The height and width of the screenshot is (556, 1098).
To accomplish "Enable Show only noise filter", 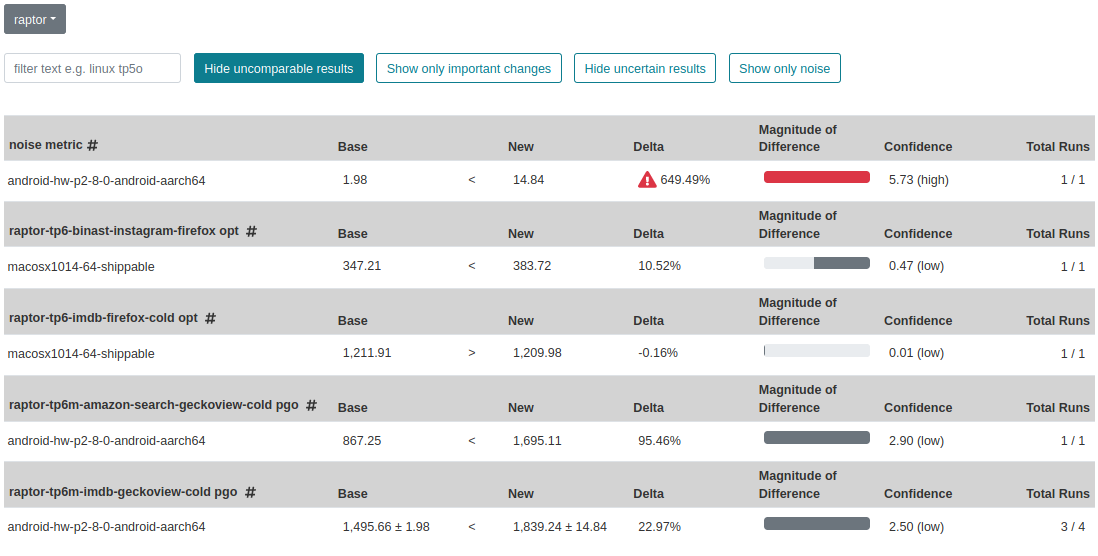I will [784, 68].
